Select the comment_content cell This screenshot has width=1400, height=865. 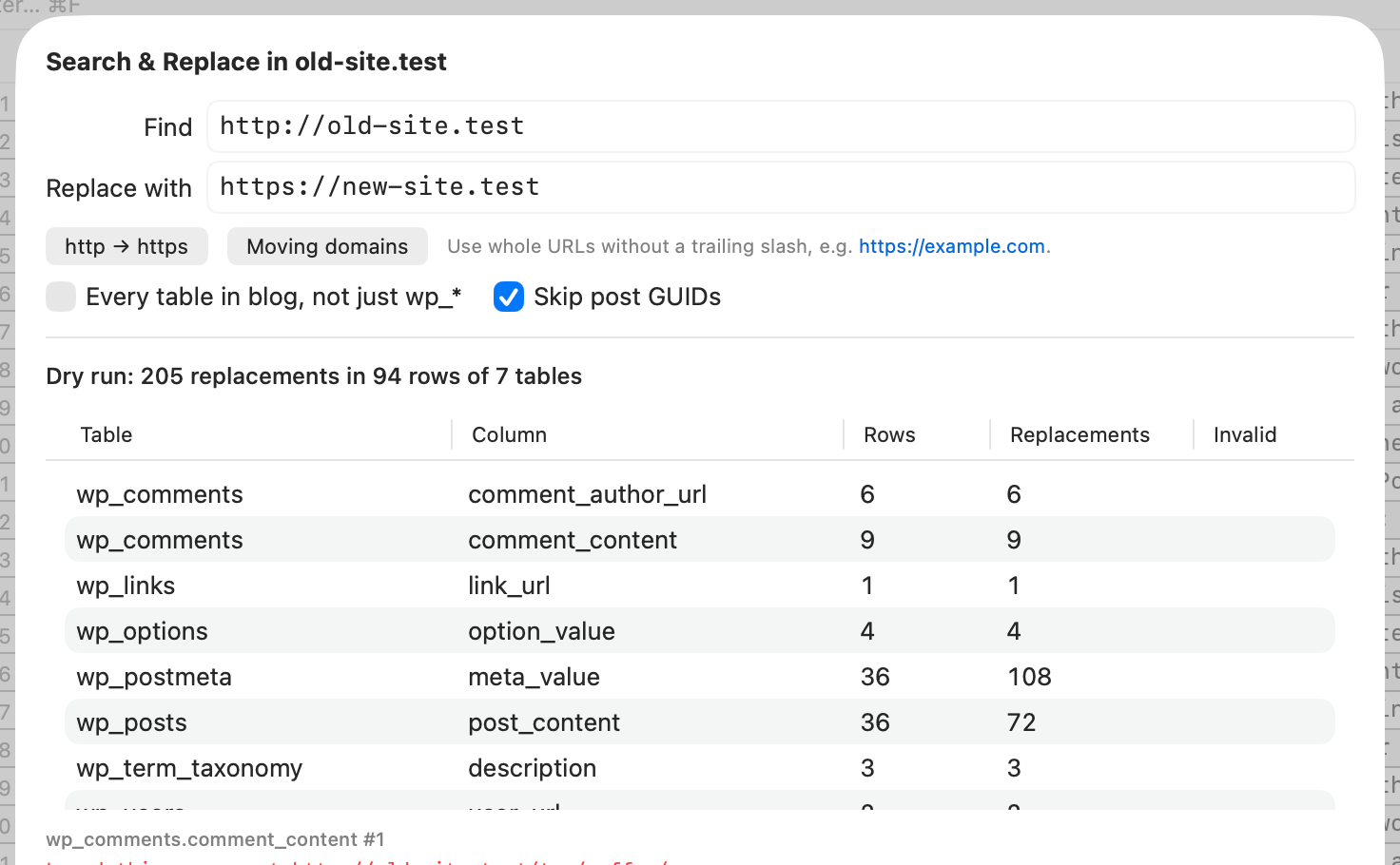pos(573,540)
